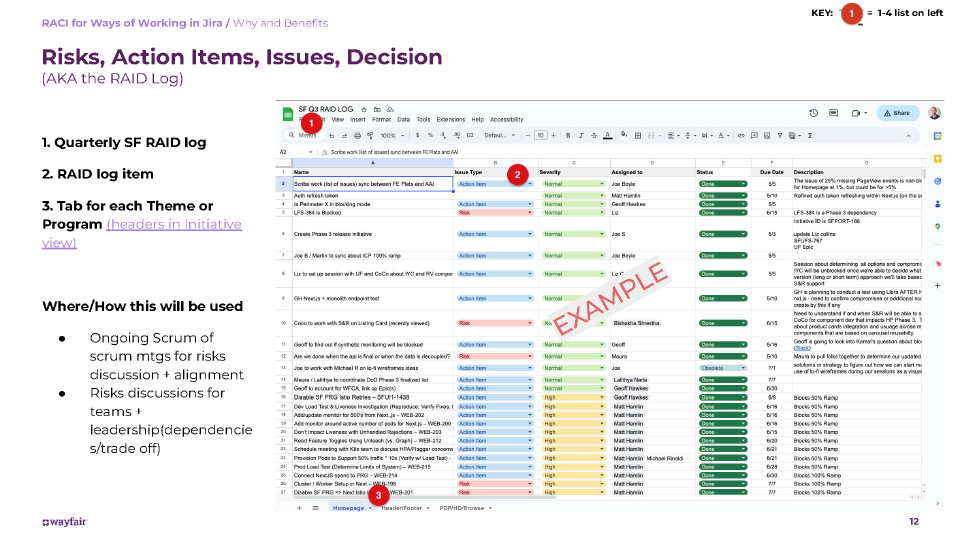Collapse the toolbar with the up chevron
The image size is (960, 540).
(x=909, y=136)
